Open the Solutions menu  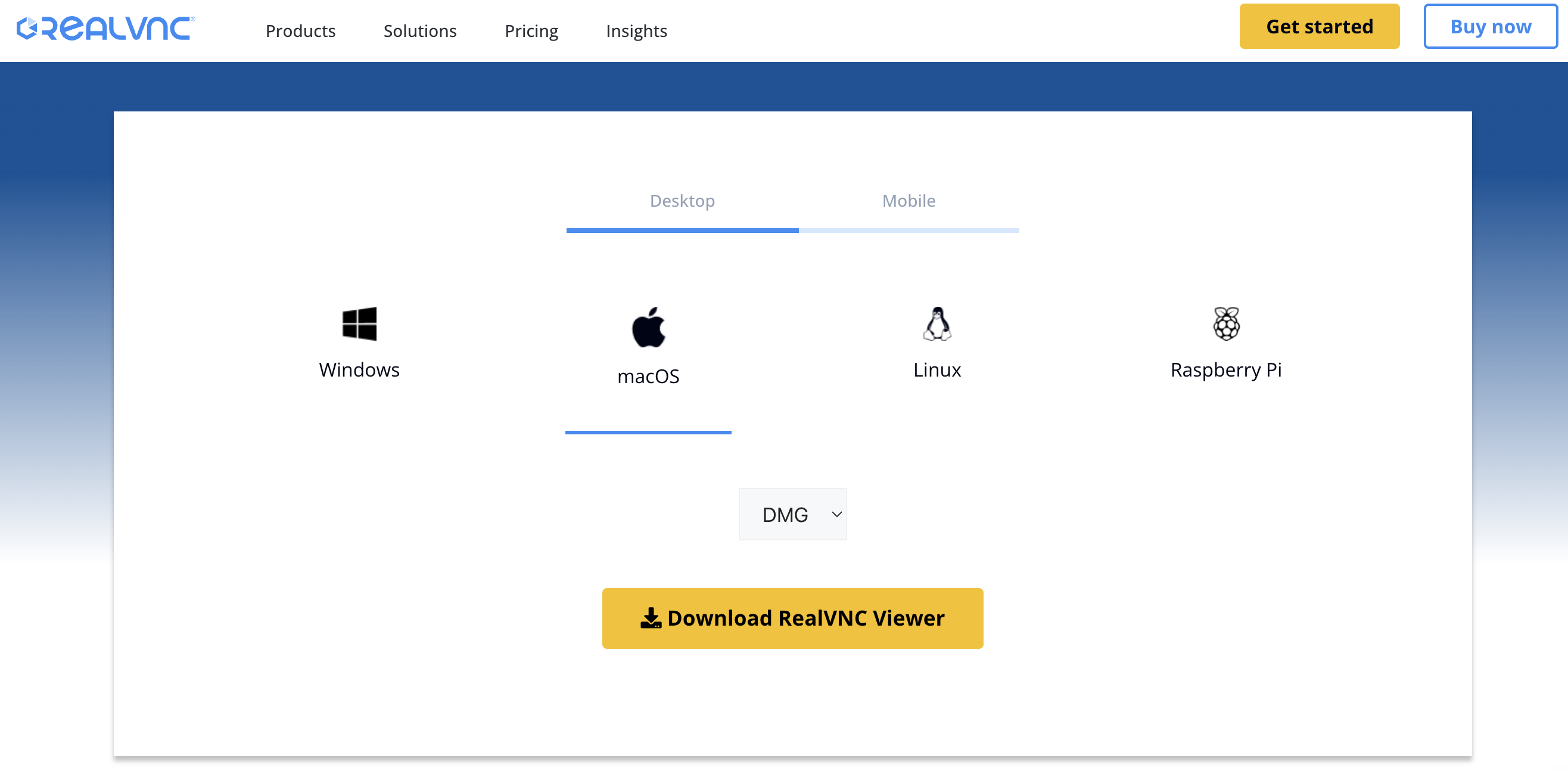420,30
